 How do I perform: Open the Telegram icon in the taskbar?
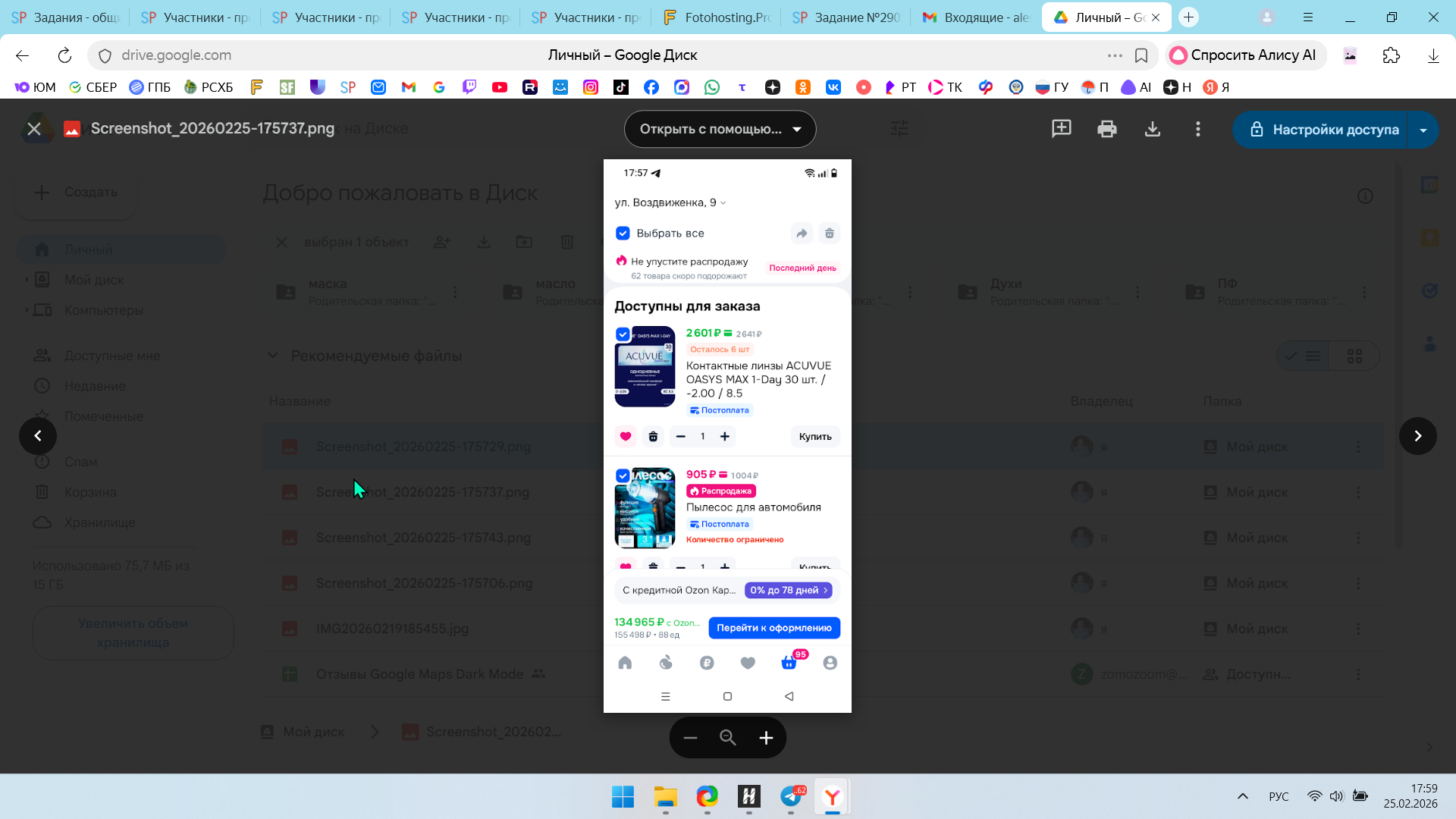[791, 796]
